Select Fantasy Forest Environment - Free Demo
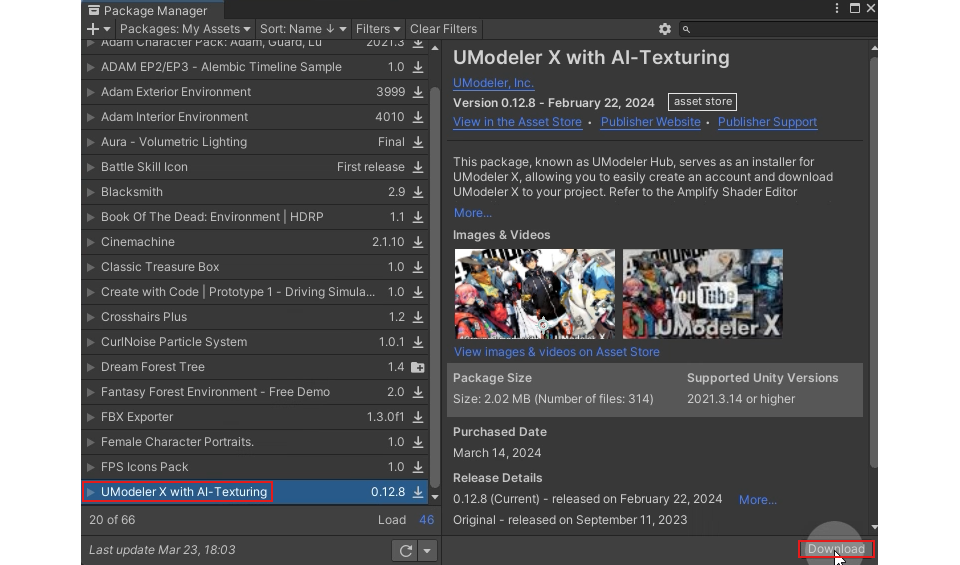Screen dimensions: 960x565 [x=255, y=392]
